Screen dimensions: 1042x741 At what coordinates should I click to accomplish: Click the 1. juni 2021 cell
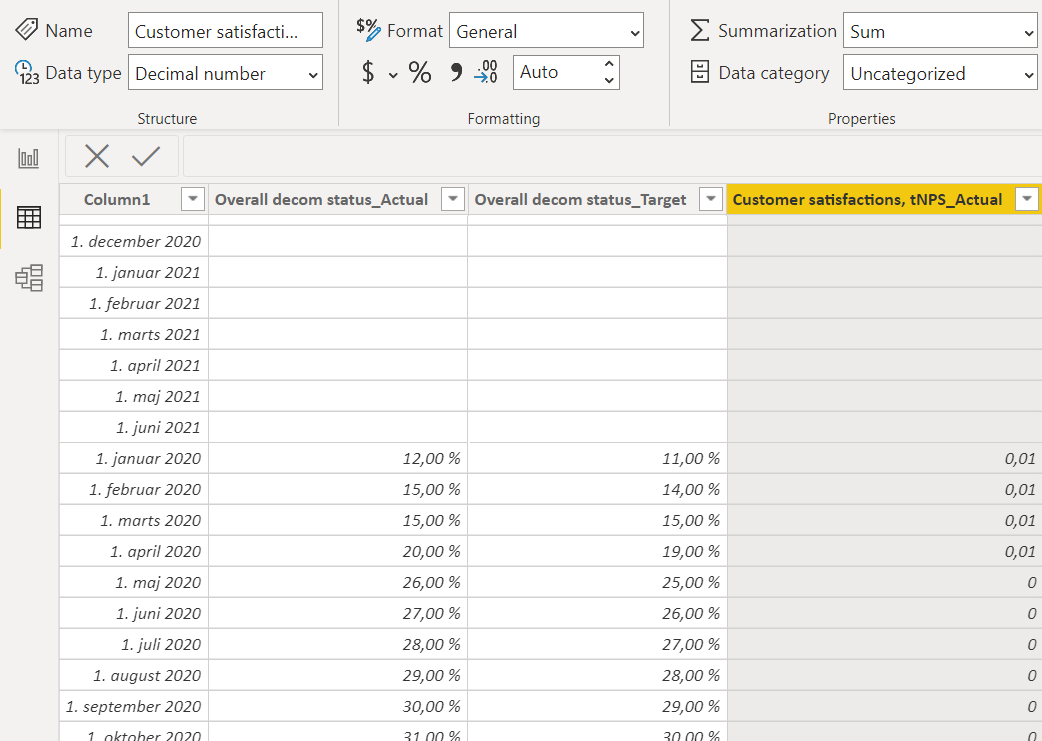pos(134,427)
